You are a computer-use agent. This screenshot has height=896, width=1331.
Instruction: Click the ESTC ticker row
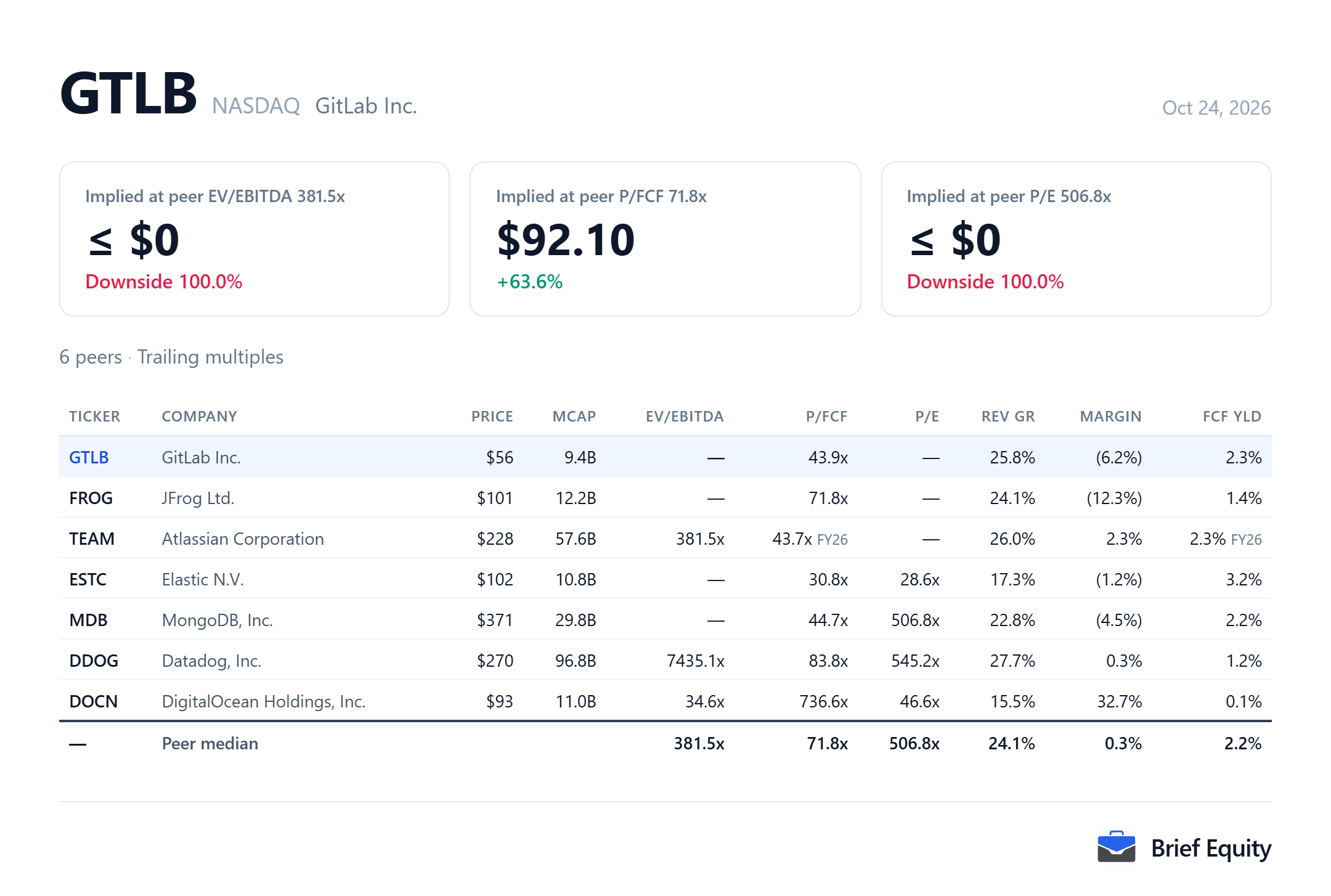[665, 579]
